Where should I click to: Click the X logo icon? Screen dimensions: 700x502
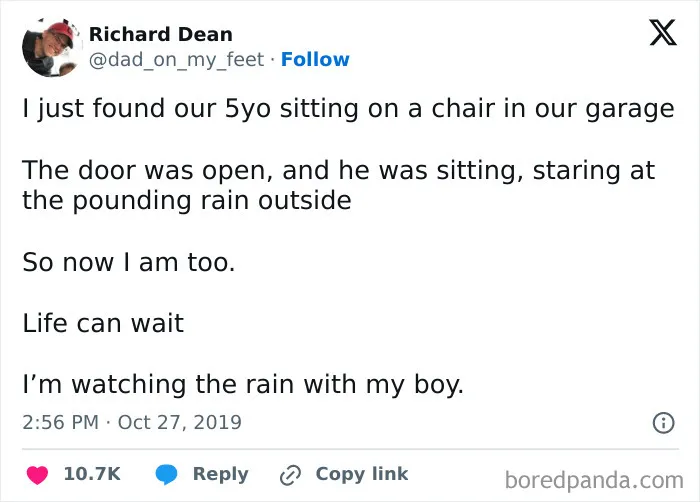click(663, 32)
